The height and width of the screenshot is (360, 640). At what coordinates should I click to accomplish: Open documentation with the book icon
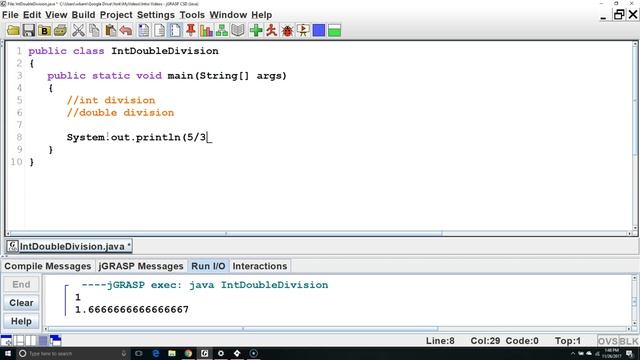(x=238, y=31)
